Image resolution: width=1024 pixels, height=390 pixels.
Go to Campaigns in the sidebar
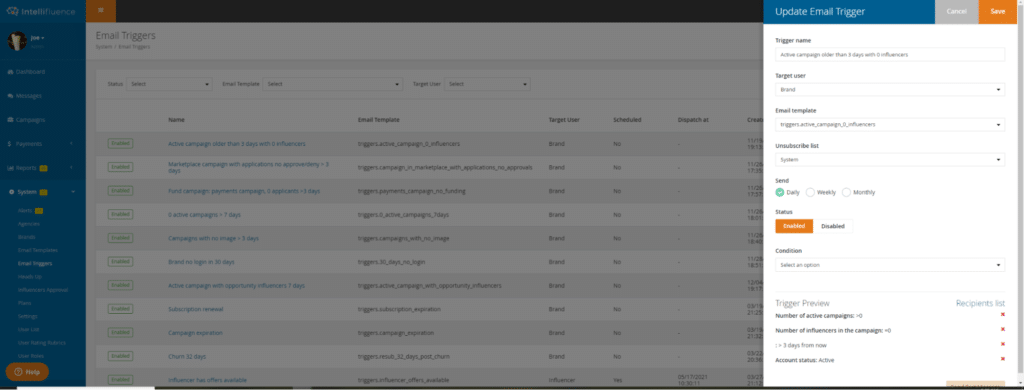point(26,120)
